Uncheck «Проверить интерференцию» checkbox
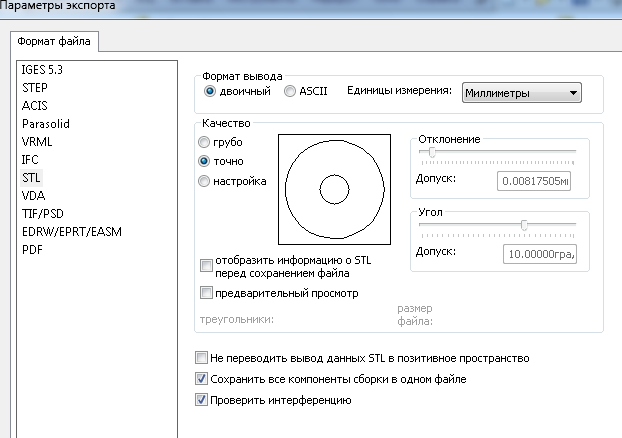622x438 pixels. coord(202,401)
